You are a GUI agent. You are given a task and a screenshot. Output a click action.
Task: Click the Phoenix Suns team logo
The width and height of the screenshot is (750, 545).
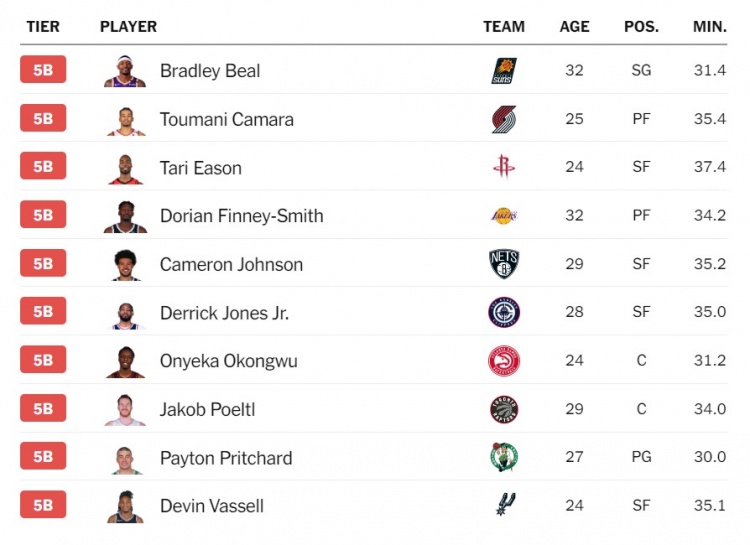pos(504,71)
